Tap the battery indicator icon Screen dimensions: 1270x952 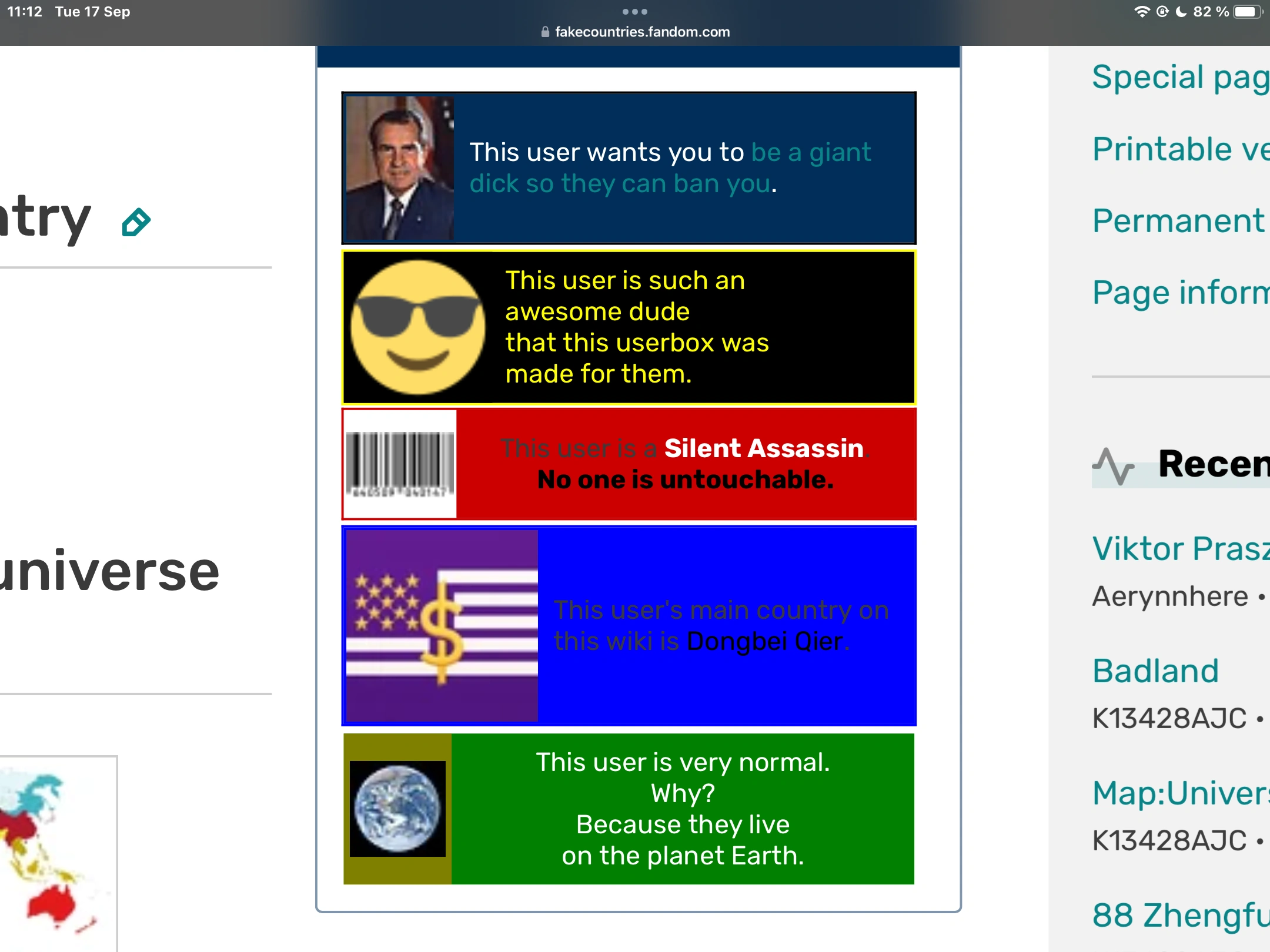pos(1248,12)
